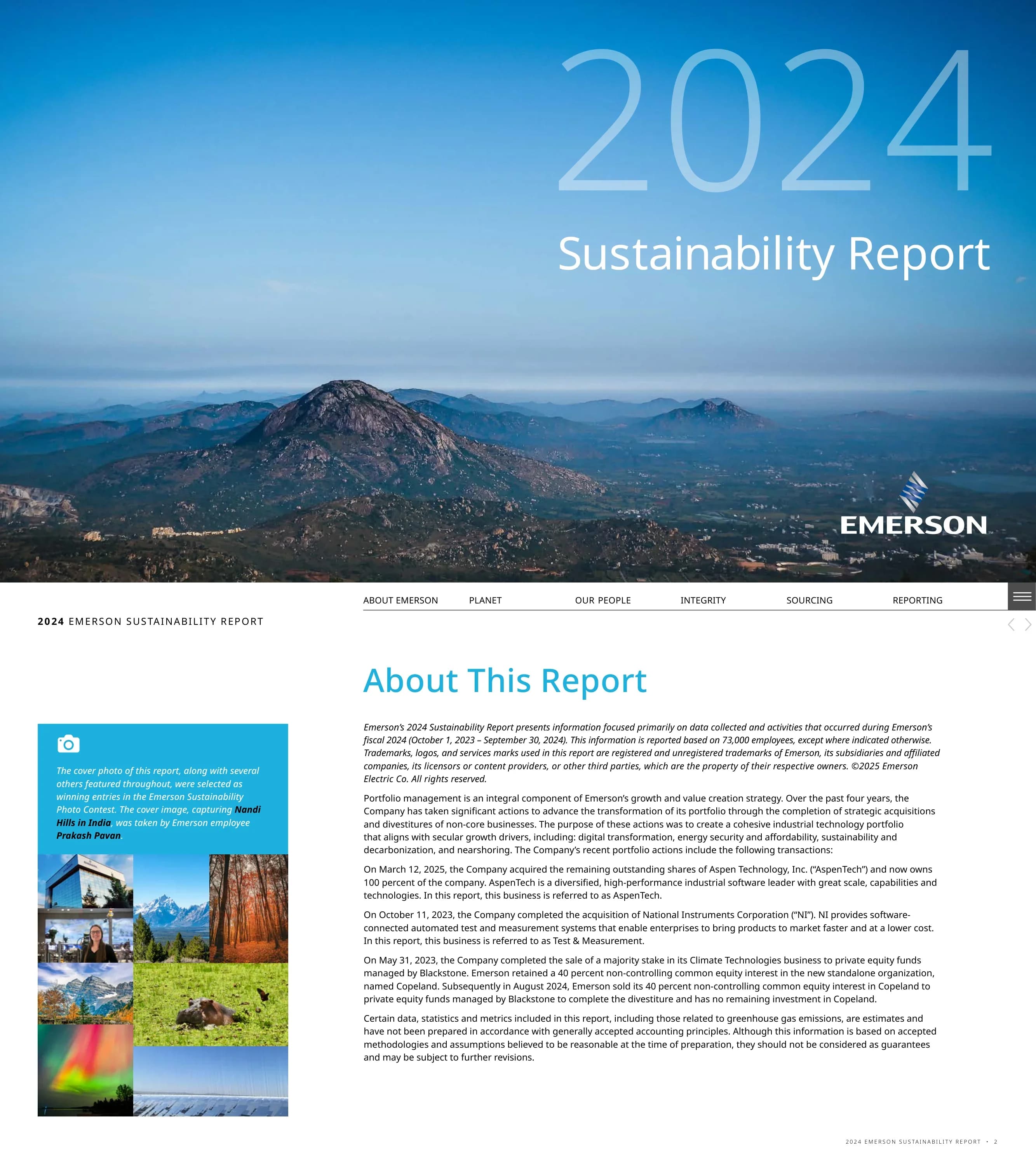Click the paragraph starting 'On October 11, 2023'

649,928
